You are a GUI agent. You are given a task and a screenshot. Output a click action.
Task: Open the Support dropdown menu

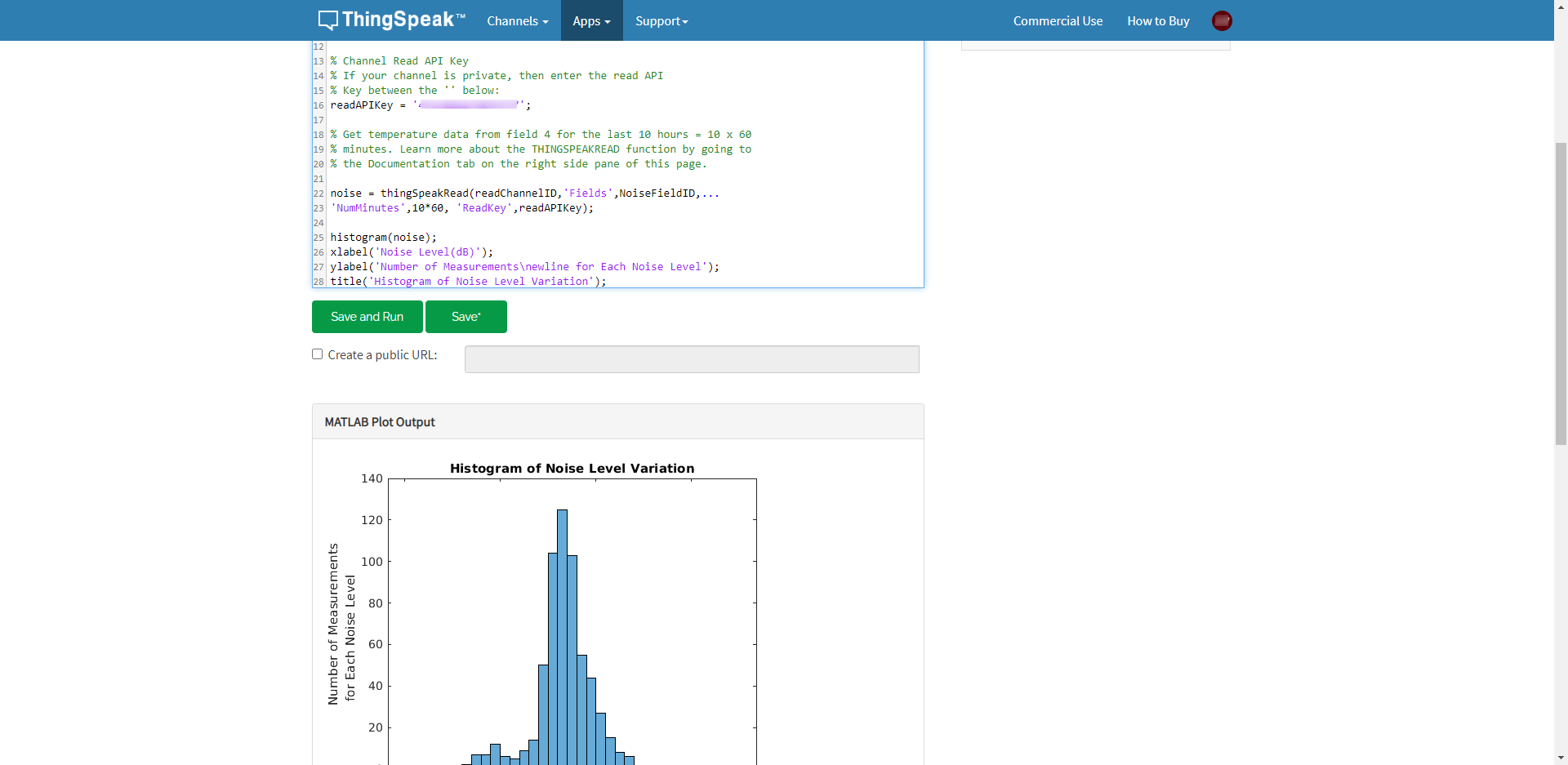[x=661, y=20]
